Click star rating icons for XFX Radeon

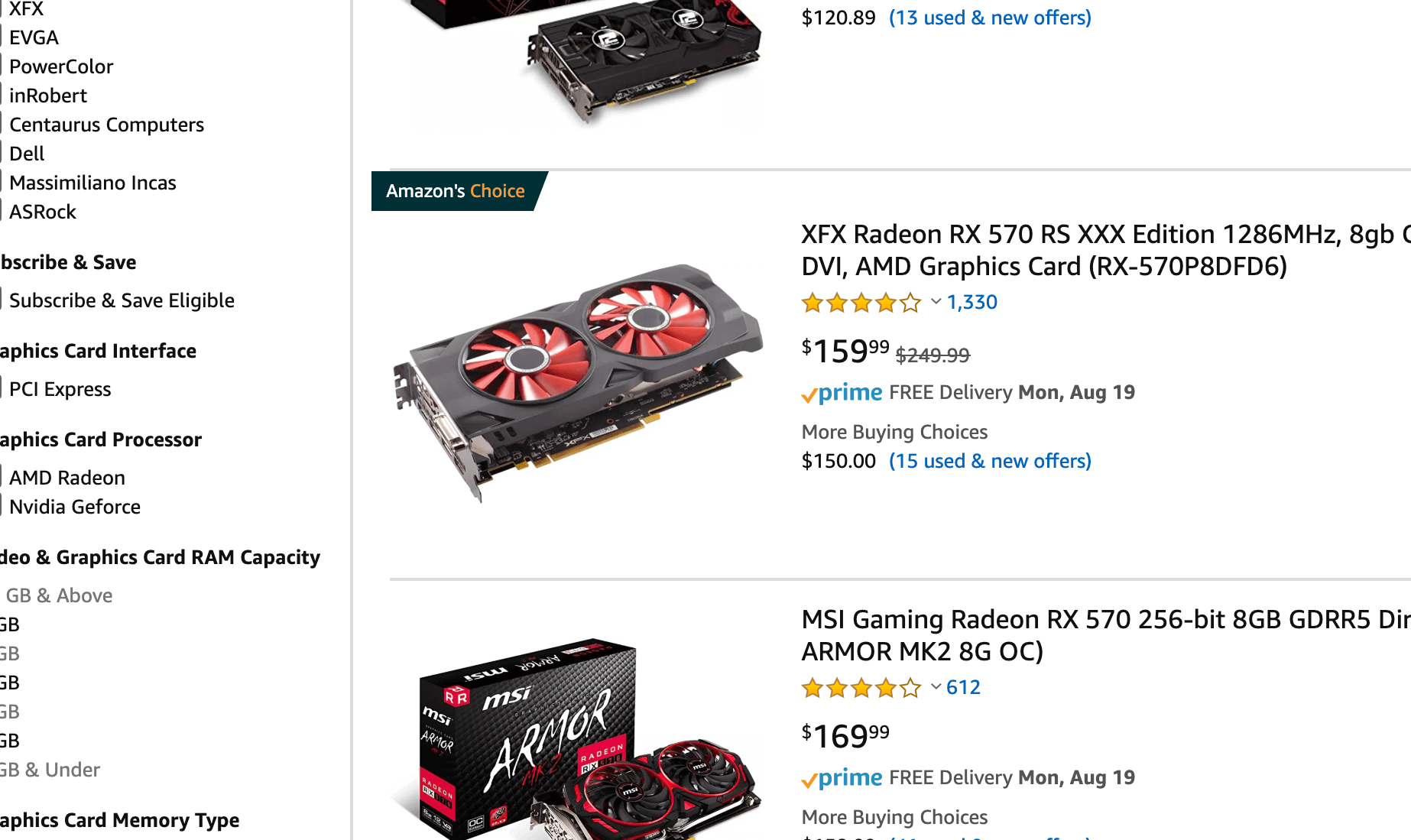pyautogui.click(x=861, y=303)
